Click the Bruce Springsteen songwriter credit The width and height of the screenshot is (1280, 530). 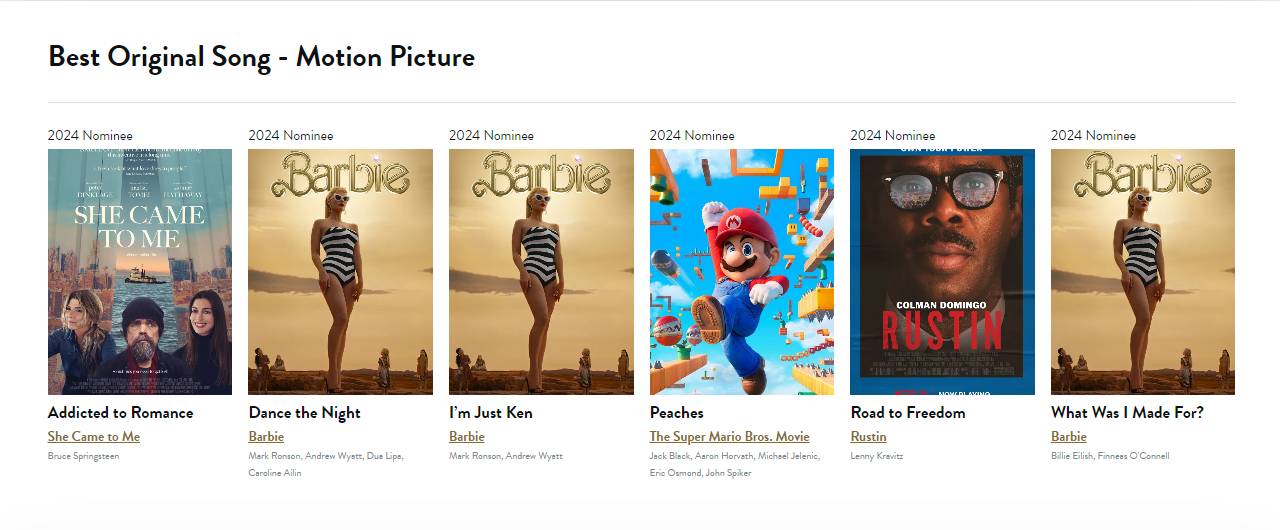pos(83,456)
